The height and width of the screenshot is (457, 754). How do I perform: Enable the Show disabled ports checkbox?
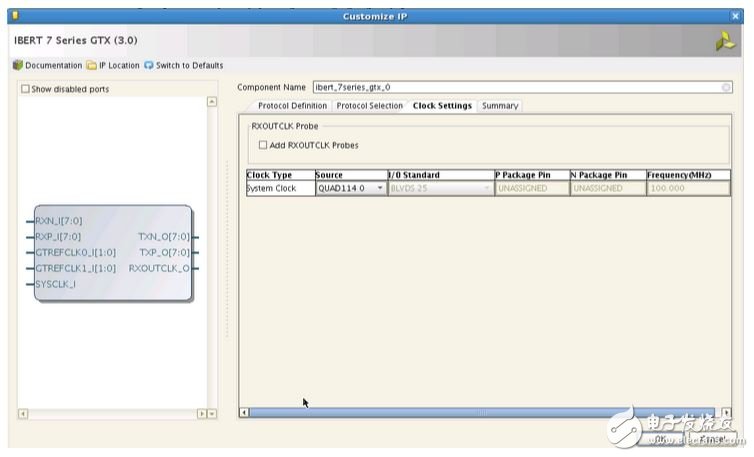click(x=26, y=89)
